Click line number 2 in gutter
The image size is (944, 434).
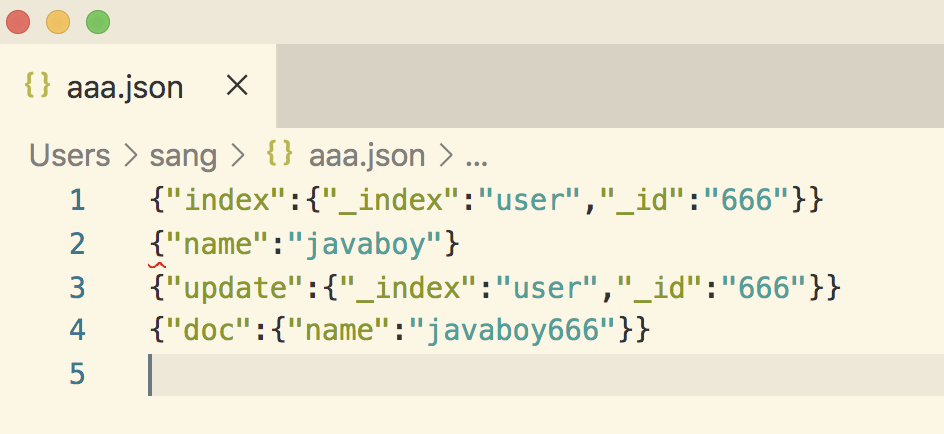pyautogui.click(x=77, y=244)
